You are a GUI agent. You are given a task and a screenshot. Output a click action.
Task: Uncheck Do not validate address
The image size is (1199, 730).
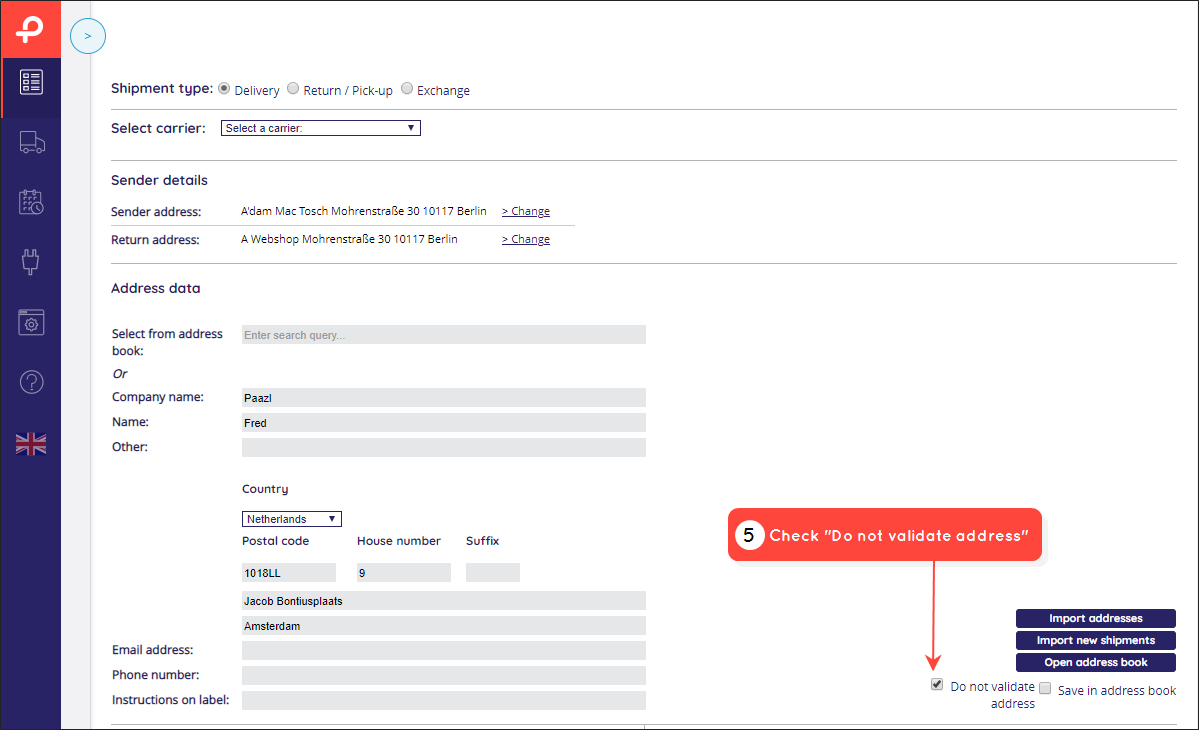(x=937, y=684)
